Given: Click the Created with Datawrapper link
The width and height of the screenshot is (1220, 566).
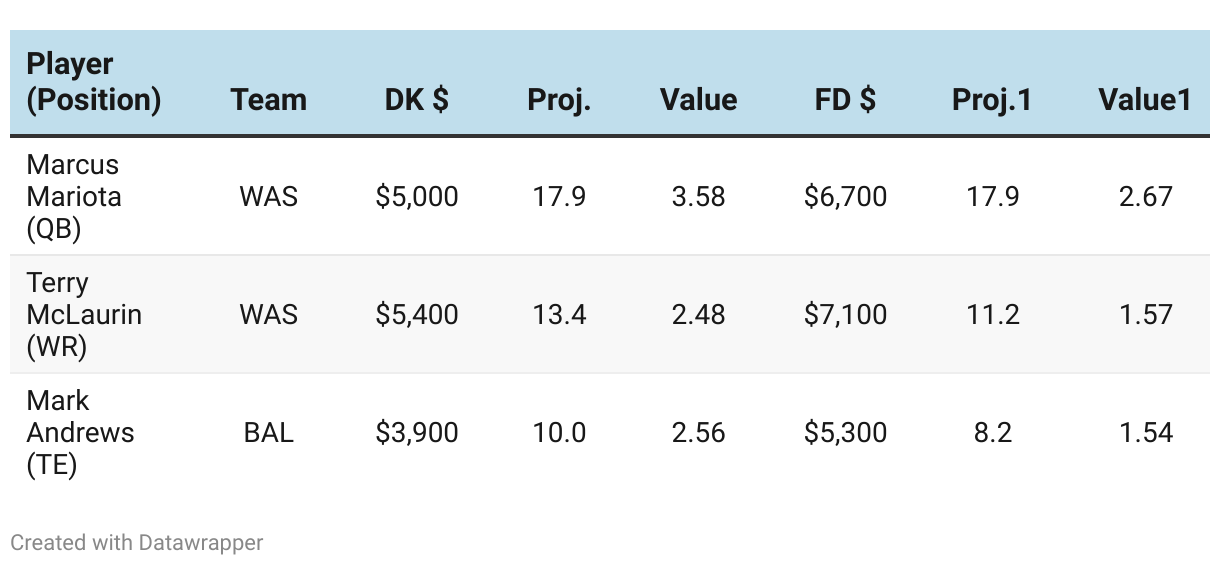Looking at the screenshot, I should point(137,543).
